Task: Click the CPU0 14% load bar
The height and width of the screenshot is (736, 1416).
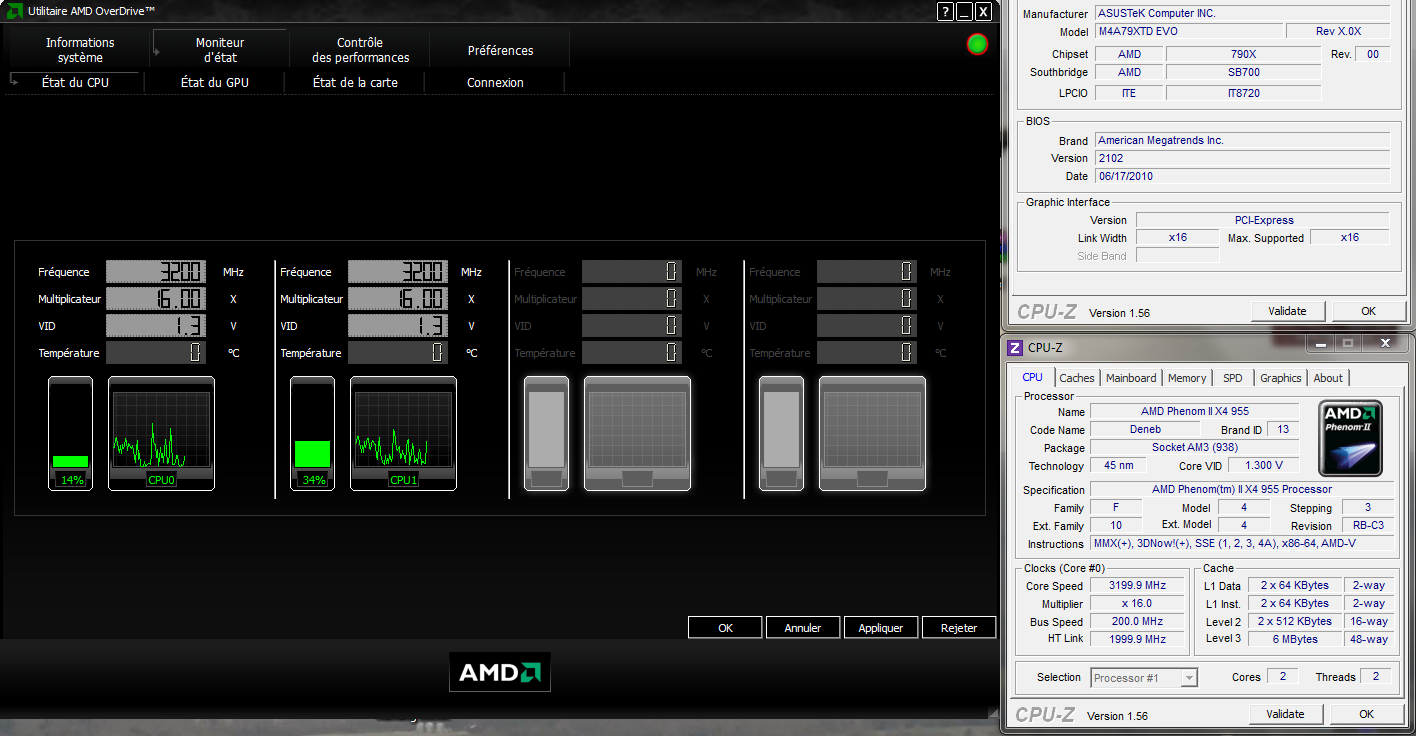Action: tap(70, 434)
